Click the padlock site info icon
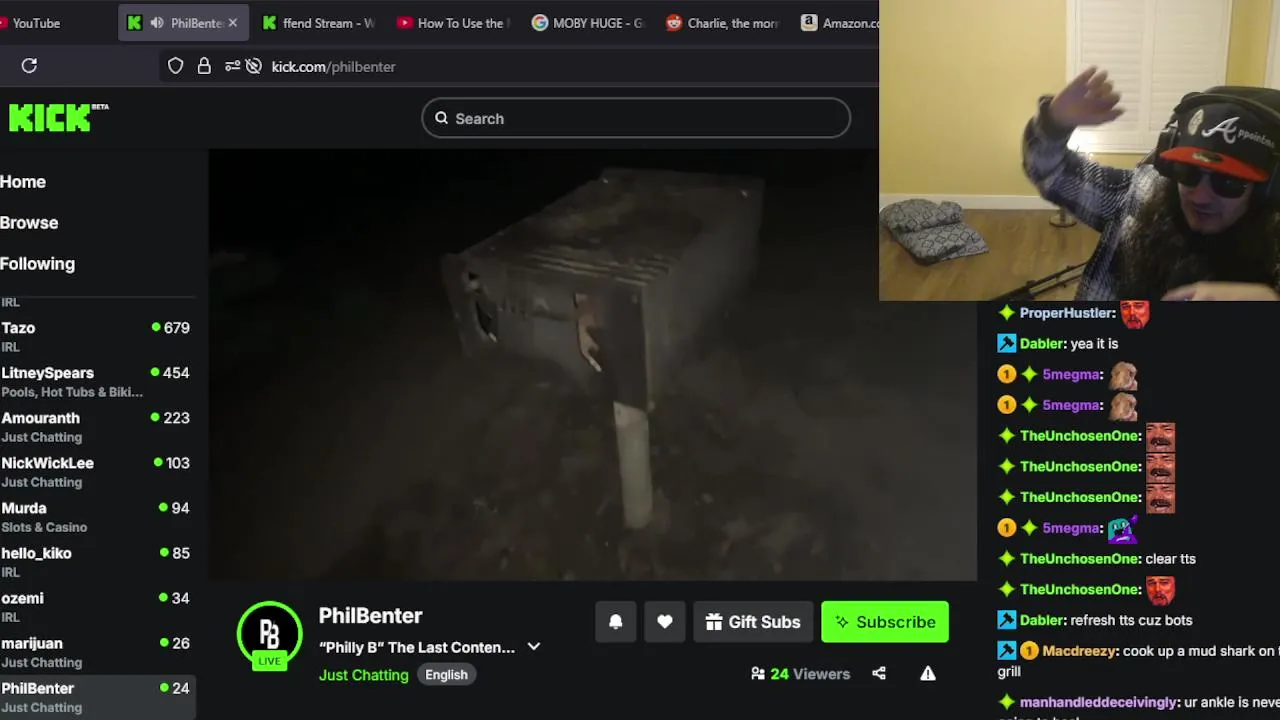The height and width of the screenshot is (720, 1280). [x=204, y=66]
